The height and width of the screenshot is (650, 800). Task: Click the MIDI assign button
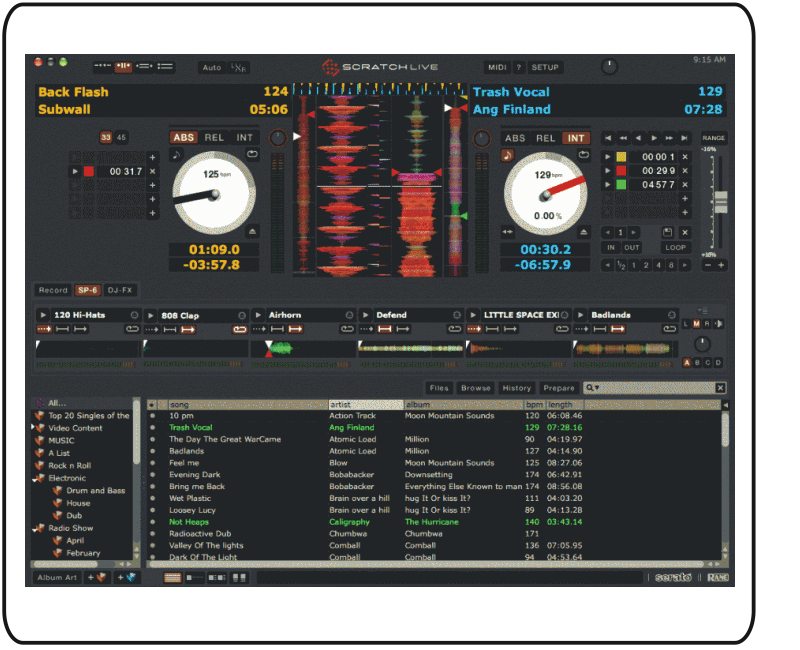pyautogui.click(x=497, y=67)
